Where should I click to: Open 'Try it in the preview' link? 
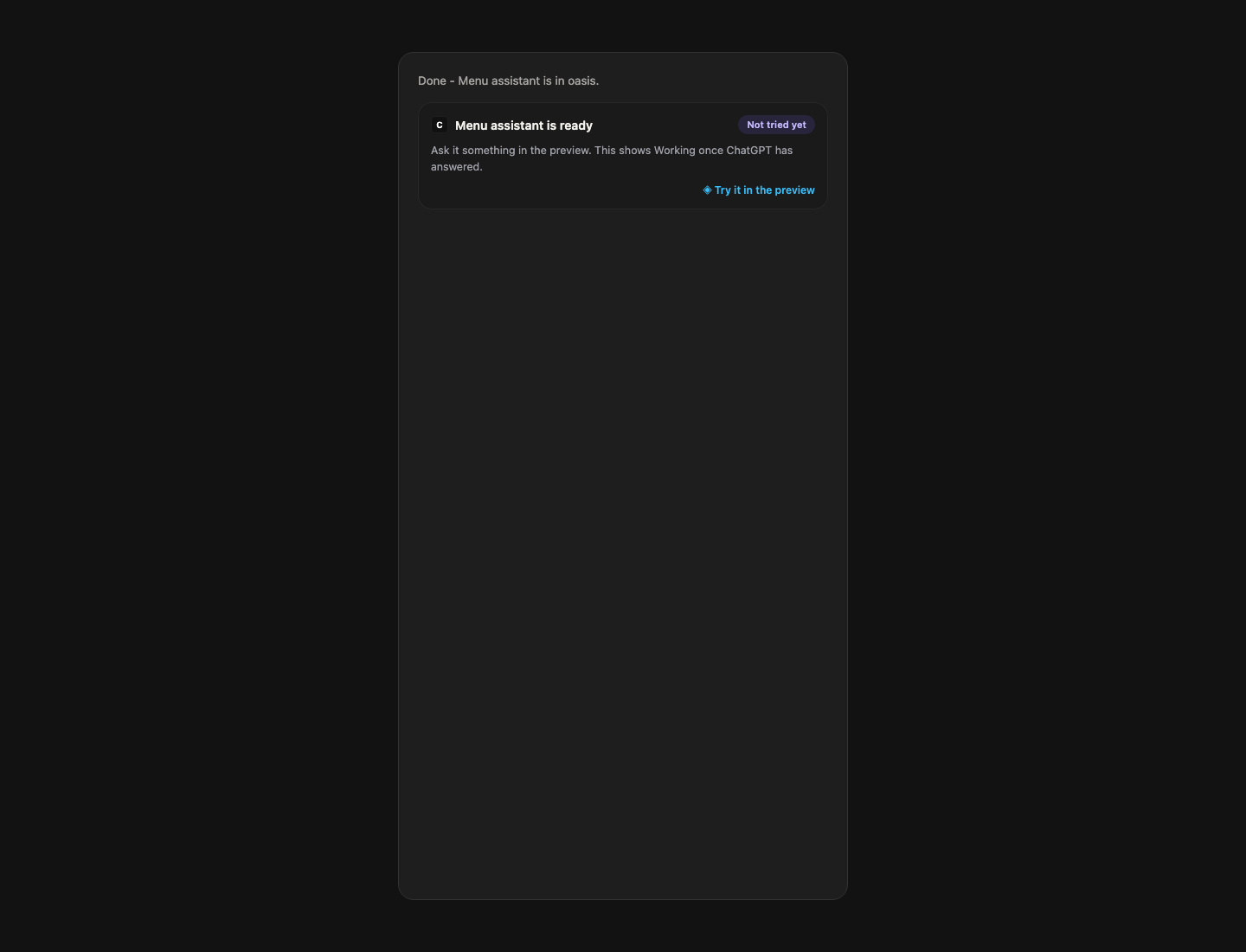click(x=759, y=190)
